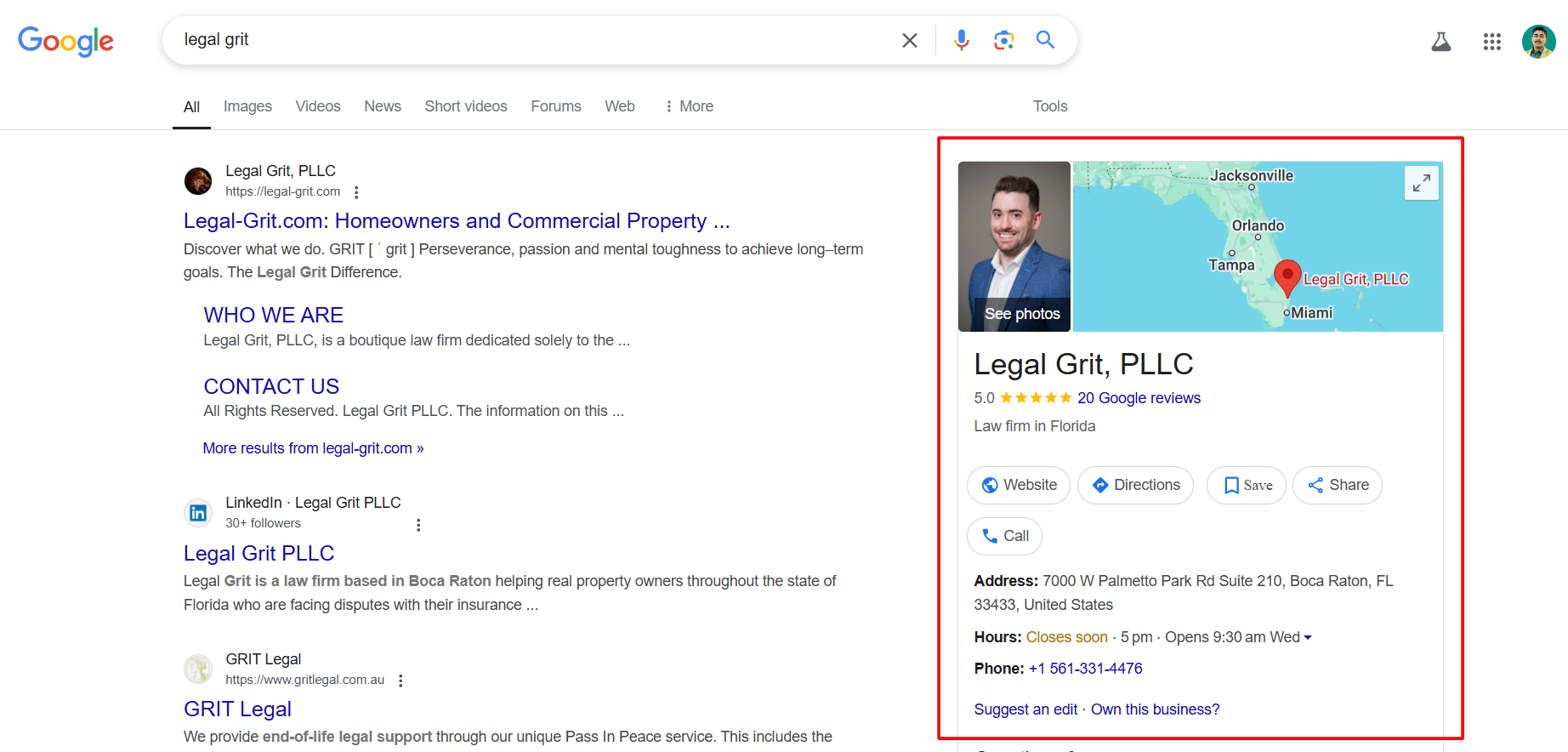
Task: Start voice search with microphone
Action: (x=962, y=40)
